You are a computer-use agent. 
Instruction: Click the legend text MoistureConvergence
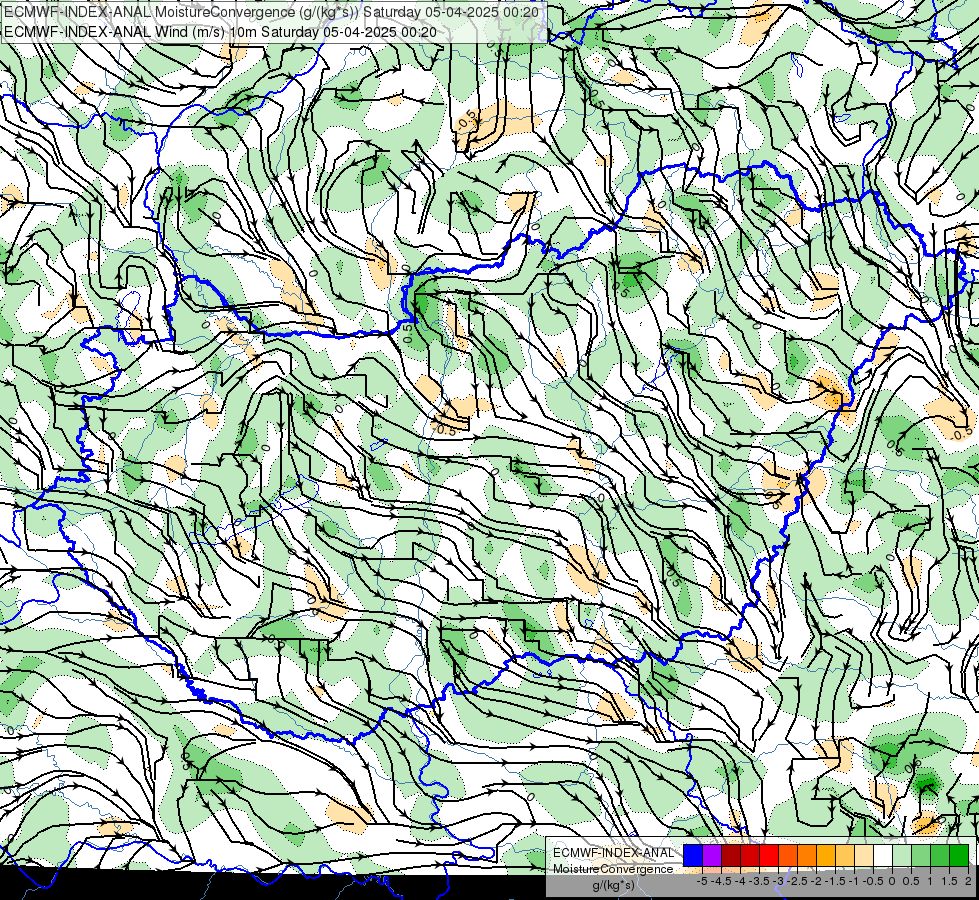click(613, 869)
